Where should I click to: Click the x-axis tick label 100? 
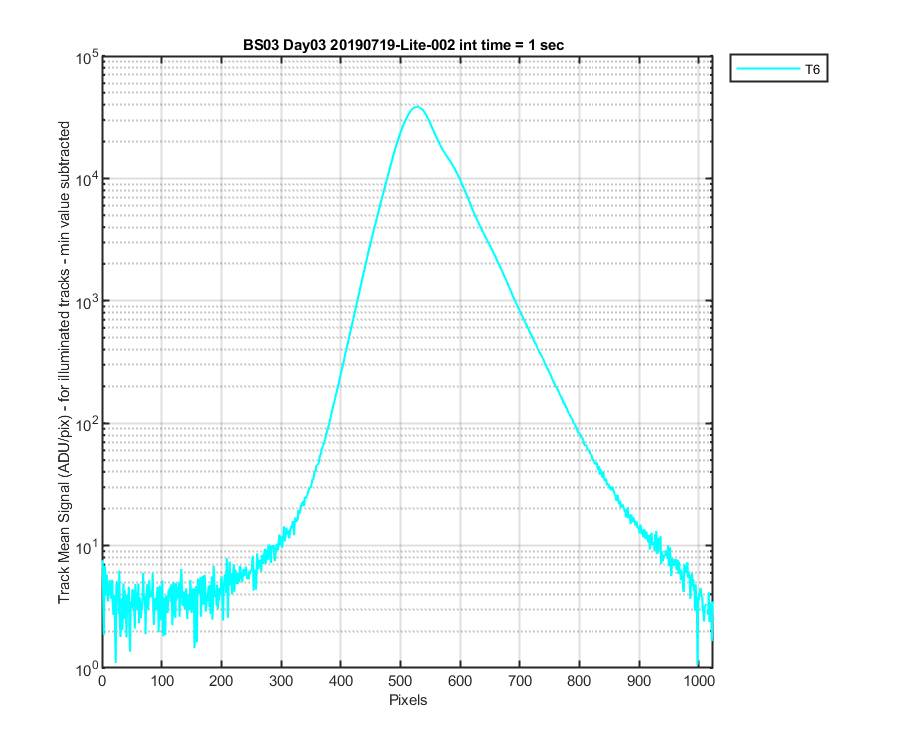[162, 681]
